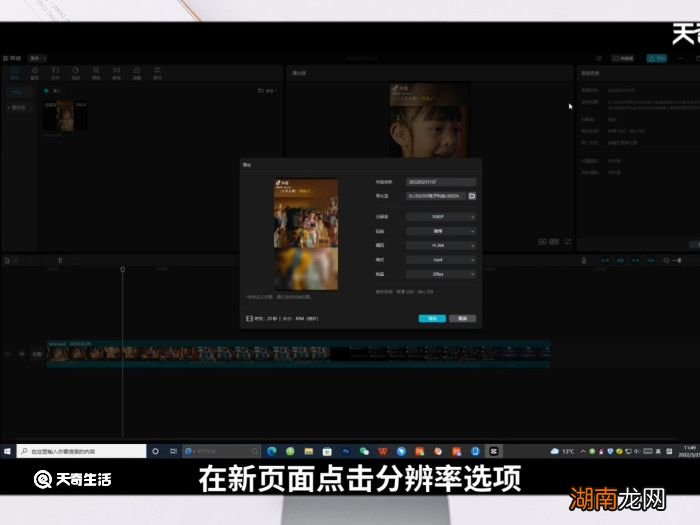Open the Stickers tab in top toolbar
Image resolution: width=700 pixels, height=525 pixels.
click(x=76, y=73)
